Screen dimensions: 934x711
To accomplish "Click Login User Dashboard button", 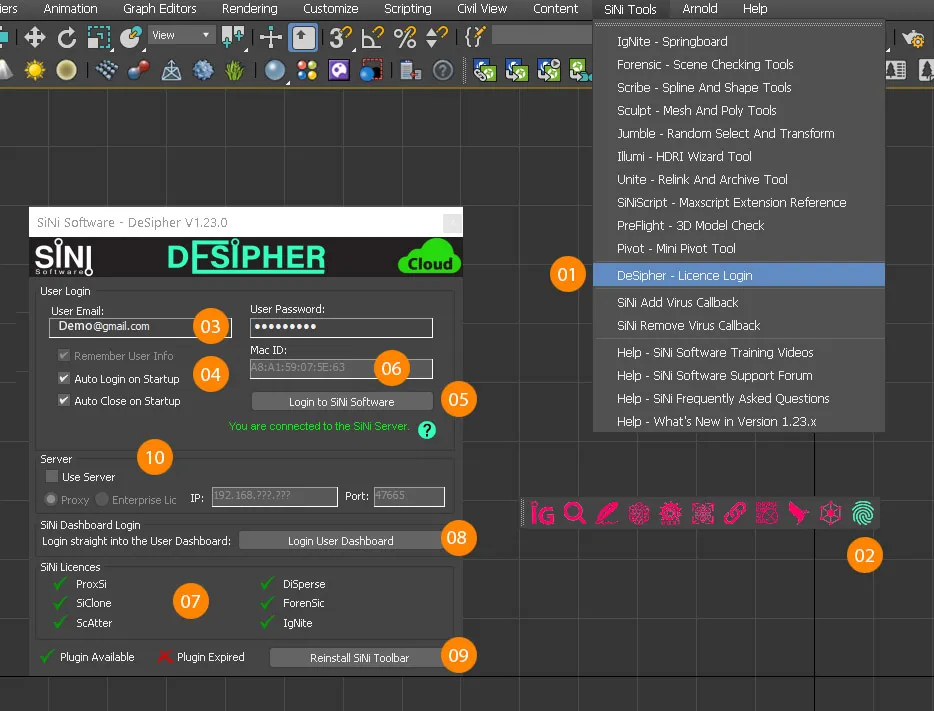I will (x=340, y=540).
